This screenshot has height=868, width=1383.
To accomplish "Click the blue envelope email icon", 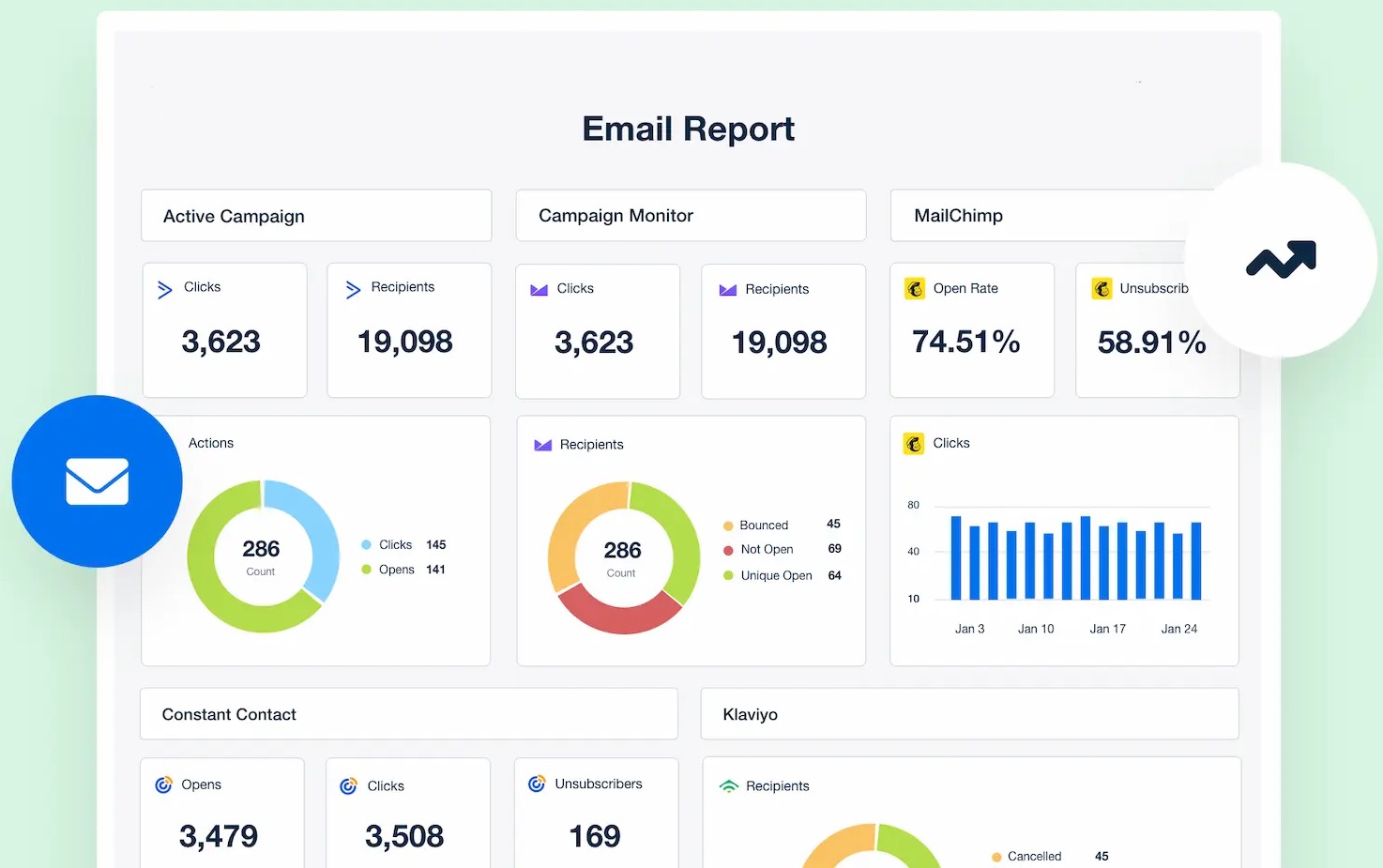I will tap(97, 481).
